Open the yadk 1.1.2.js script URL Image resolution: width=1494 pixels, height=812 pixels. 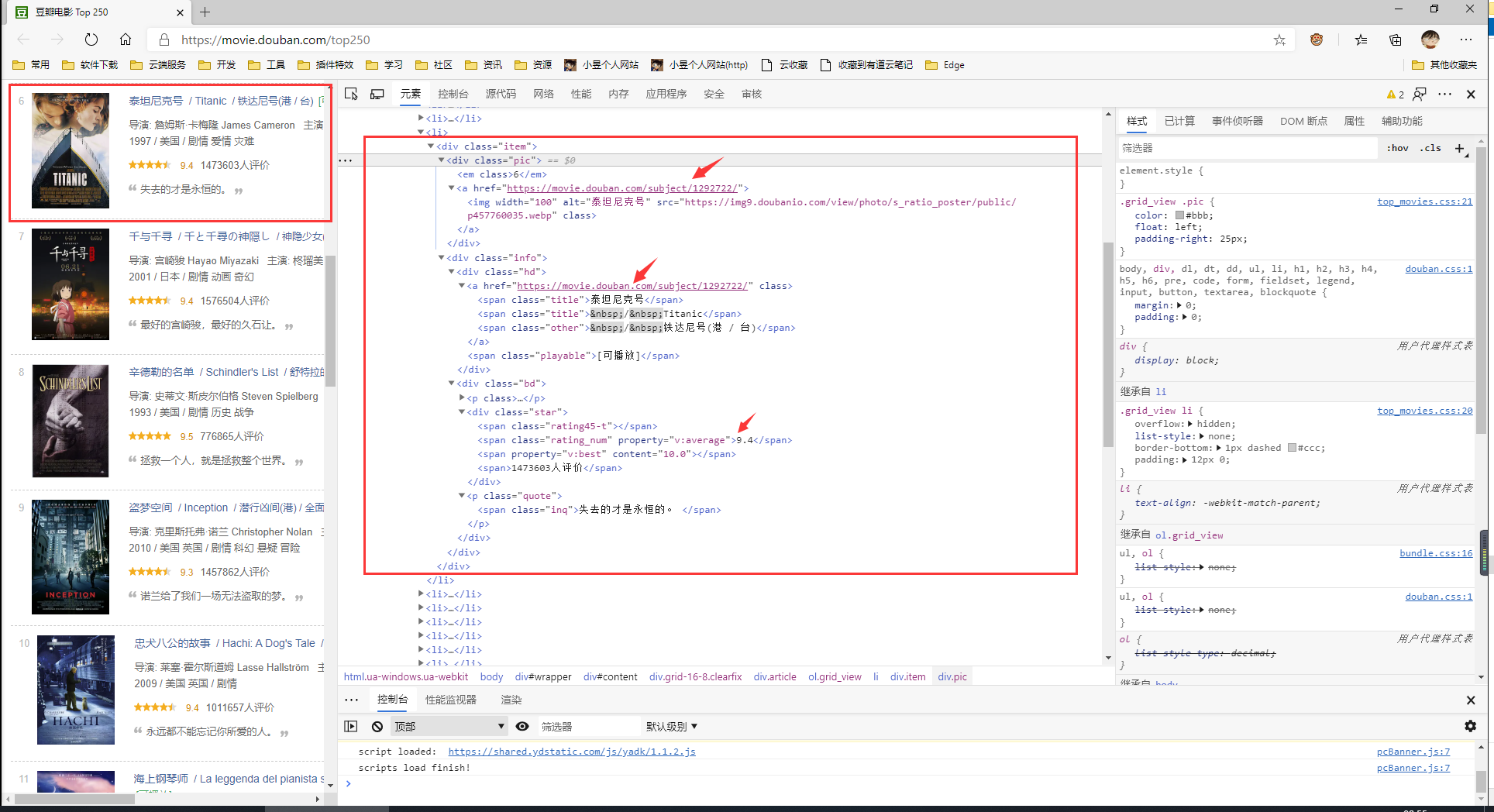(x=572, y=752)
